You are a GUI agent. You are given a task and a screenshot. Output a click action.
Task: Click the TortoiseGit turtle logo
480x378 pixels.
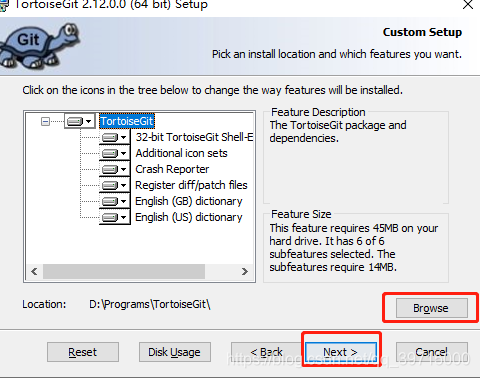[x=39, y=45]
